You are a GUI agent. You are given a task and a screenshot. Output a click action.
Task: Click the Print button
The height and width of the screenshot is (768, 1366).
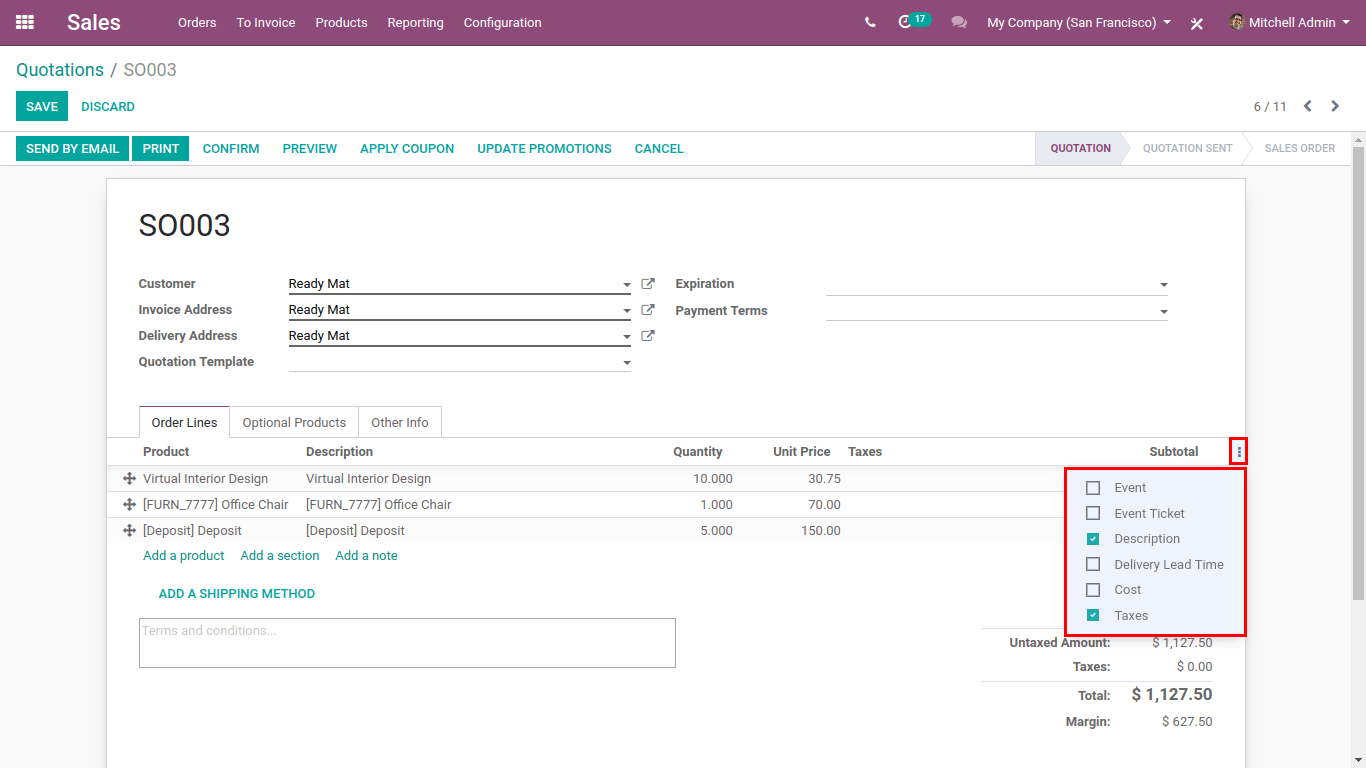coord(161,148)
